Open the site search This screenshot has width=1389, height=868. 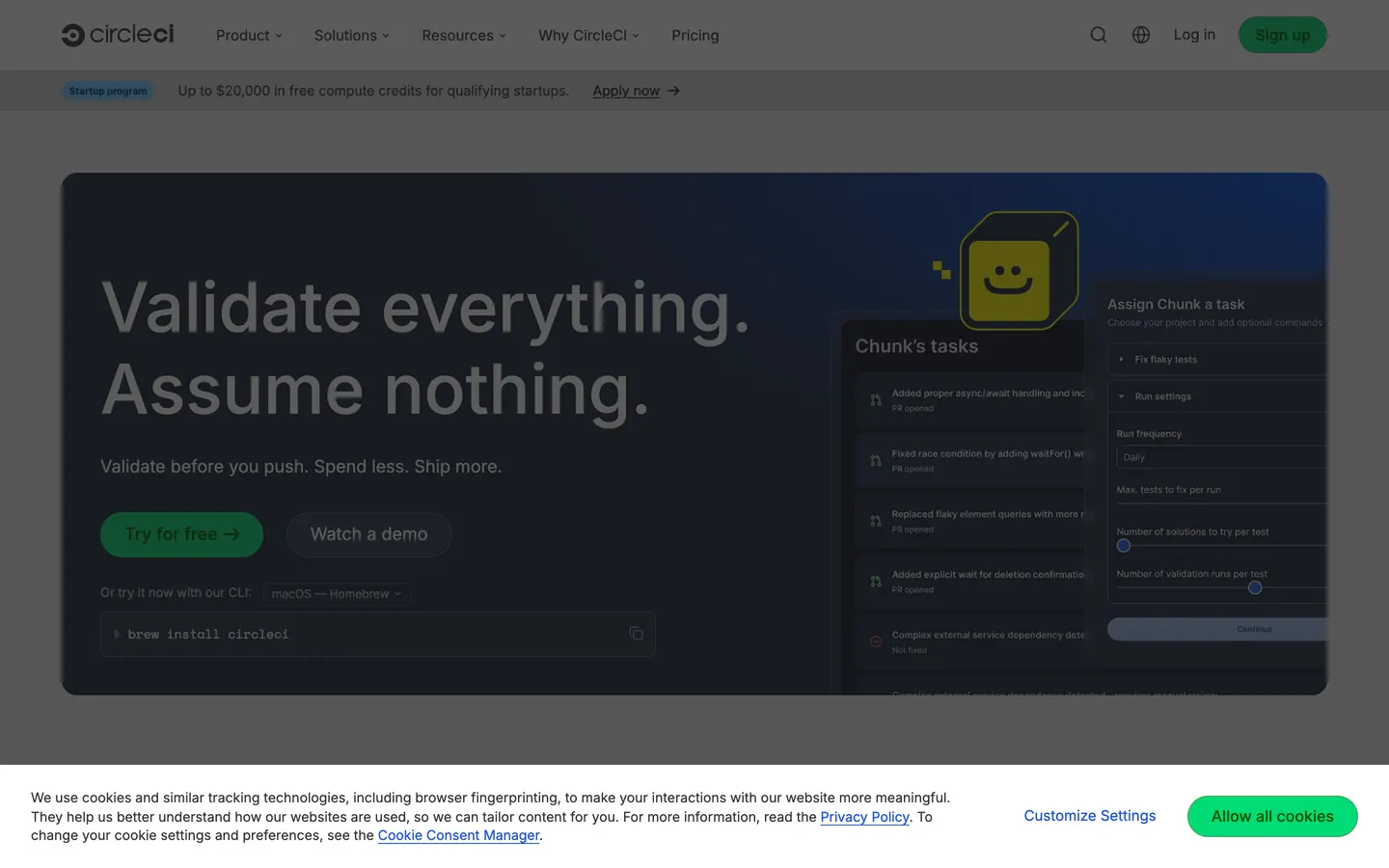pyautogui.click(x=1099, y=35)
